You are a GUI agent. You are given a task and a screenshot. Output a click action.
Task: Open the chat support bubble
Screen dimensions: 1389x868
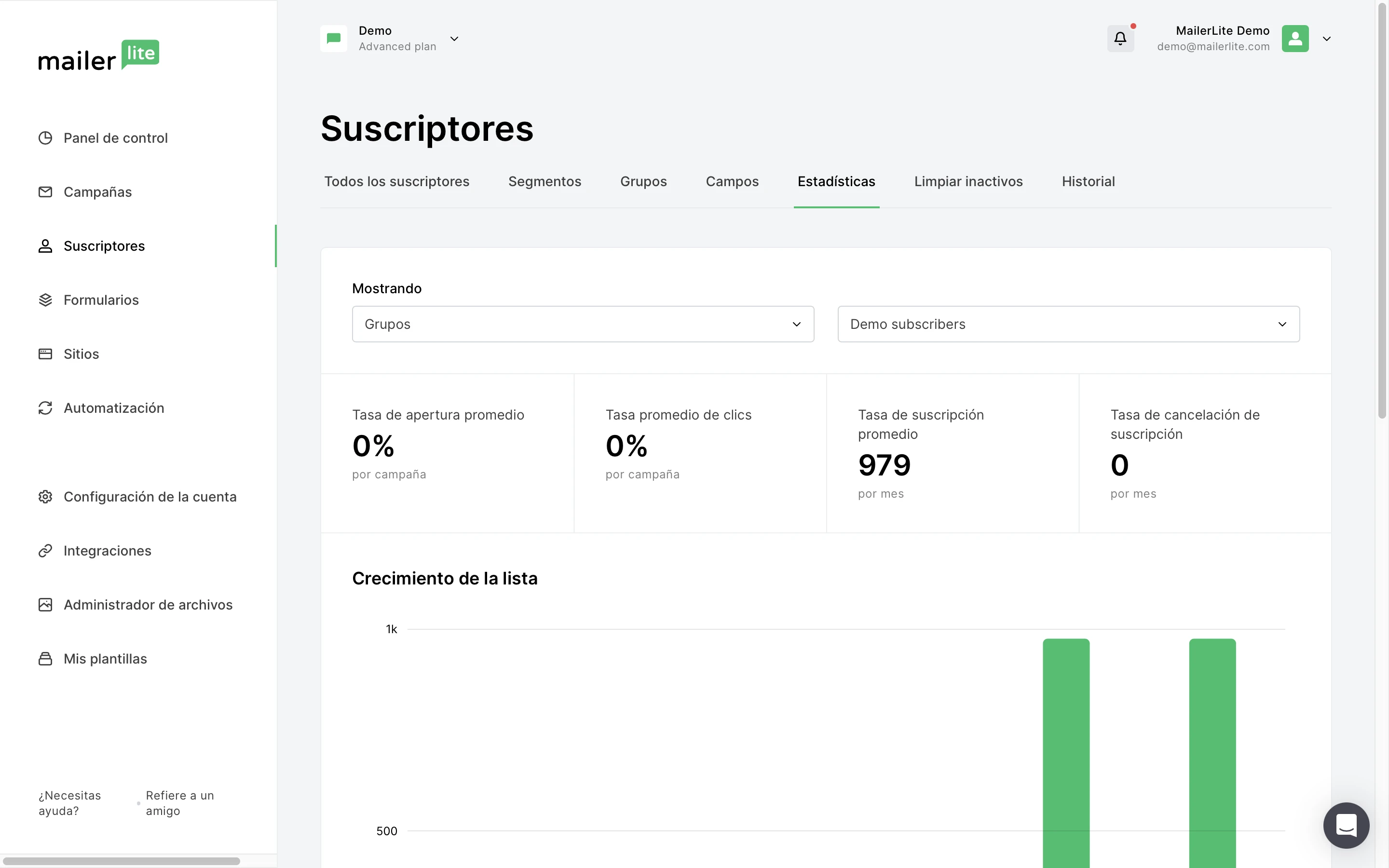click(x=1346, y=826)
